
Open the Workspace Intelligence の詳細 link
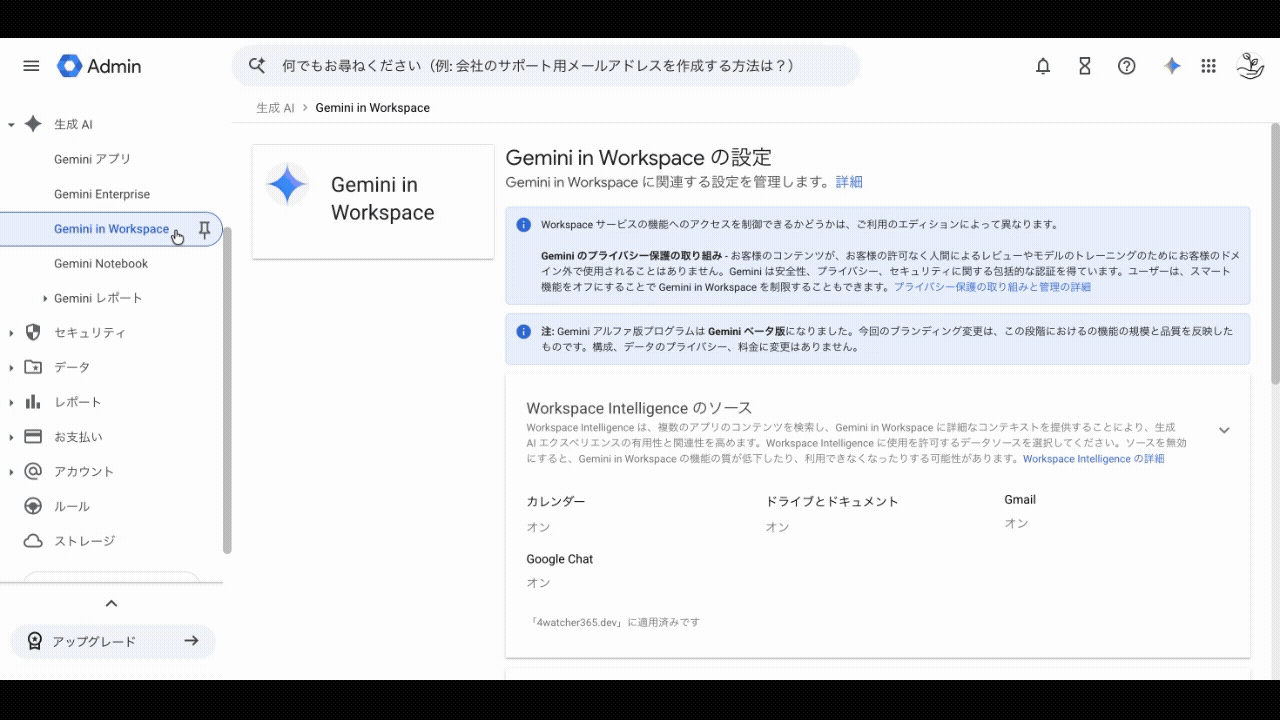[1093, 459]
